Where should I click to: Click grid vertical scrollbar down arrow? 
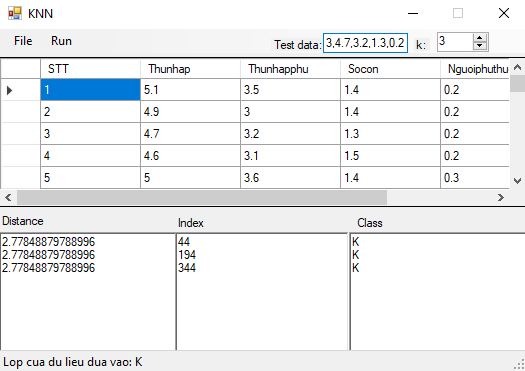click(517, 181)
